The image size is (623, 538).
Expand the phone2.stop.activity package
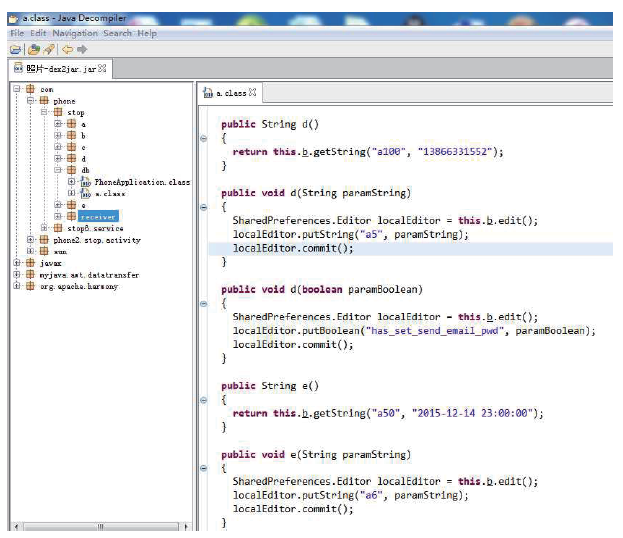(31, 240)
